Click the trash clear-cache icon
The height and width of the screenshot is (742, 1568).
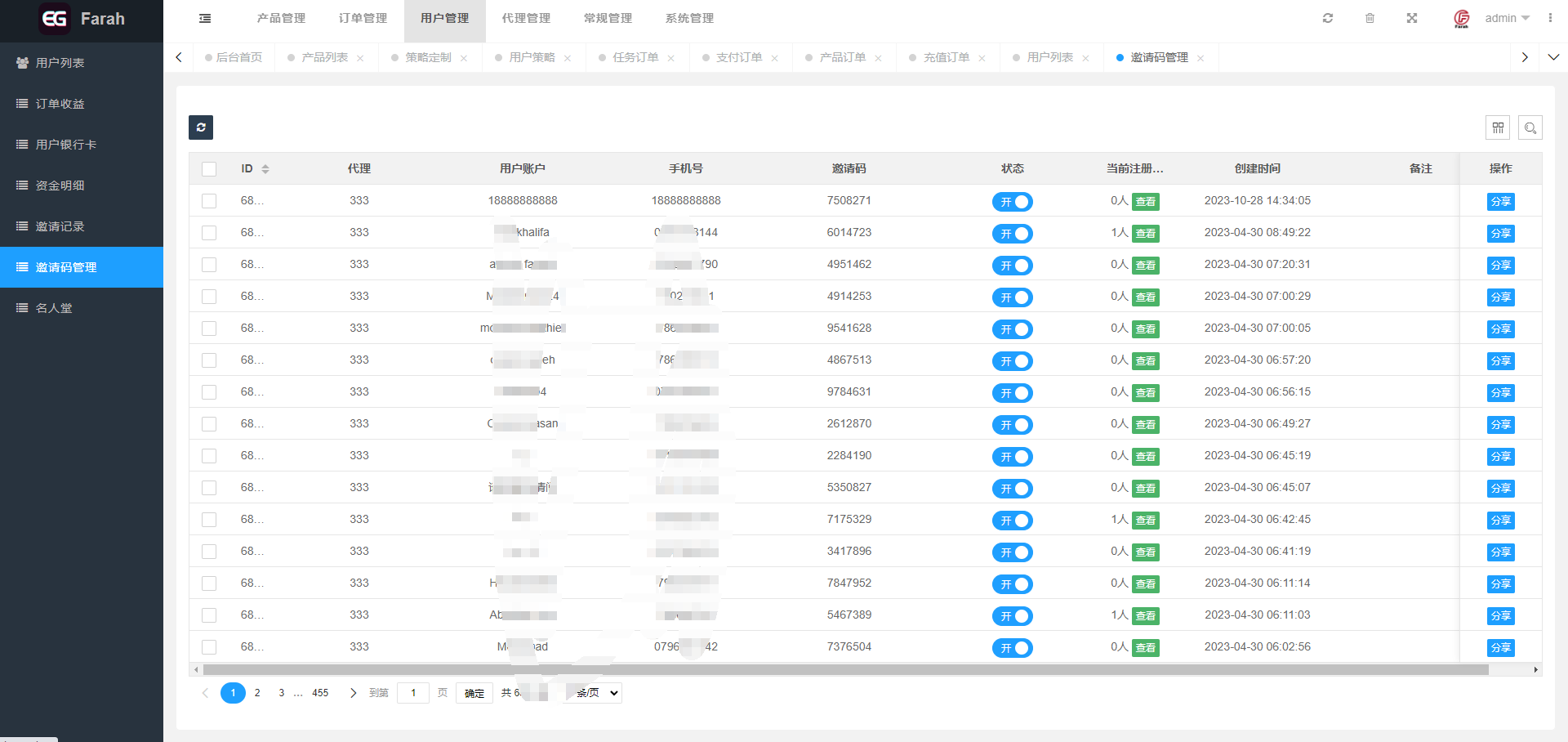pyautogui.click(x=1370, y=18)
